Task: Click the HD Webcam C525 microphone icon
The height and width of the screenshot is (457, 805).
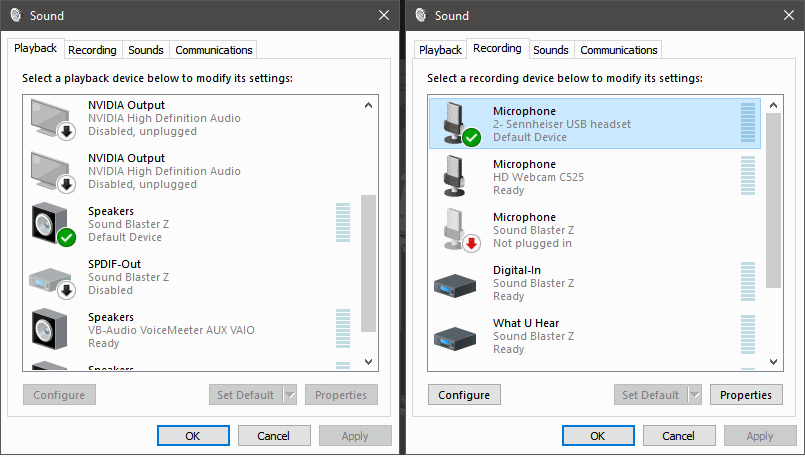Action: (457, 176)
